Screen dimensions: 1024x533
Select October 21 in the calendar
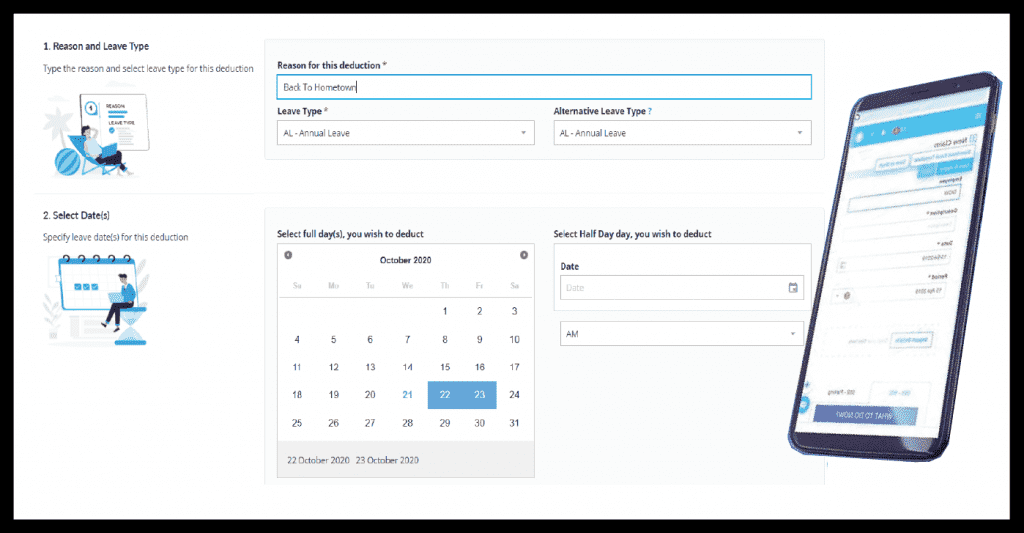(407, 395)
